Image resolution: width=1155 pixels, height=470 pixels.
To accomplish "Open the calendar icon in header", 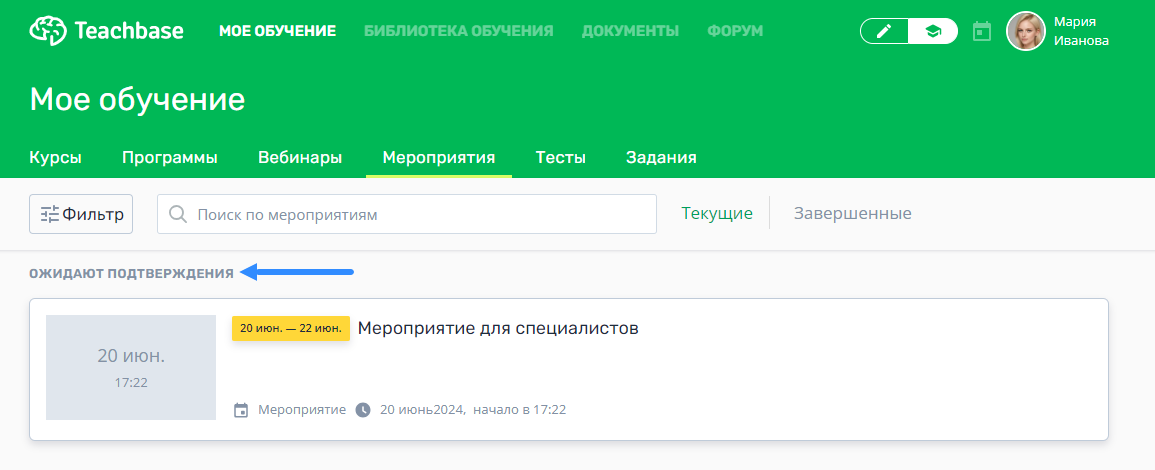I will click(x=982, y=31).
